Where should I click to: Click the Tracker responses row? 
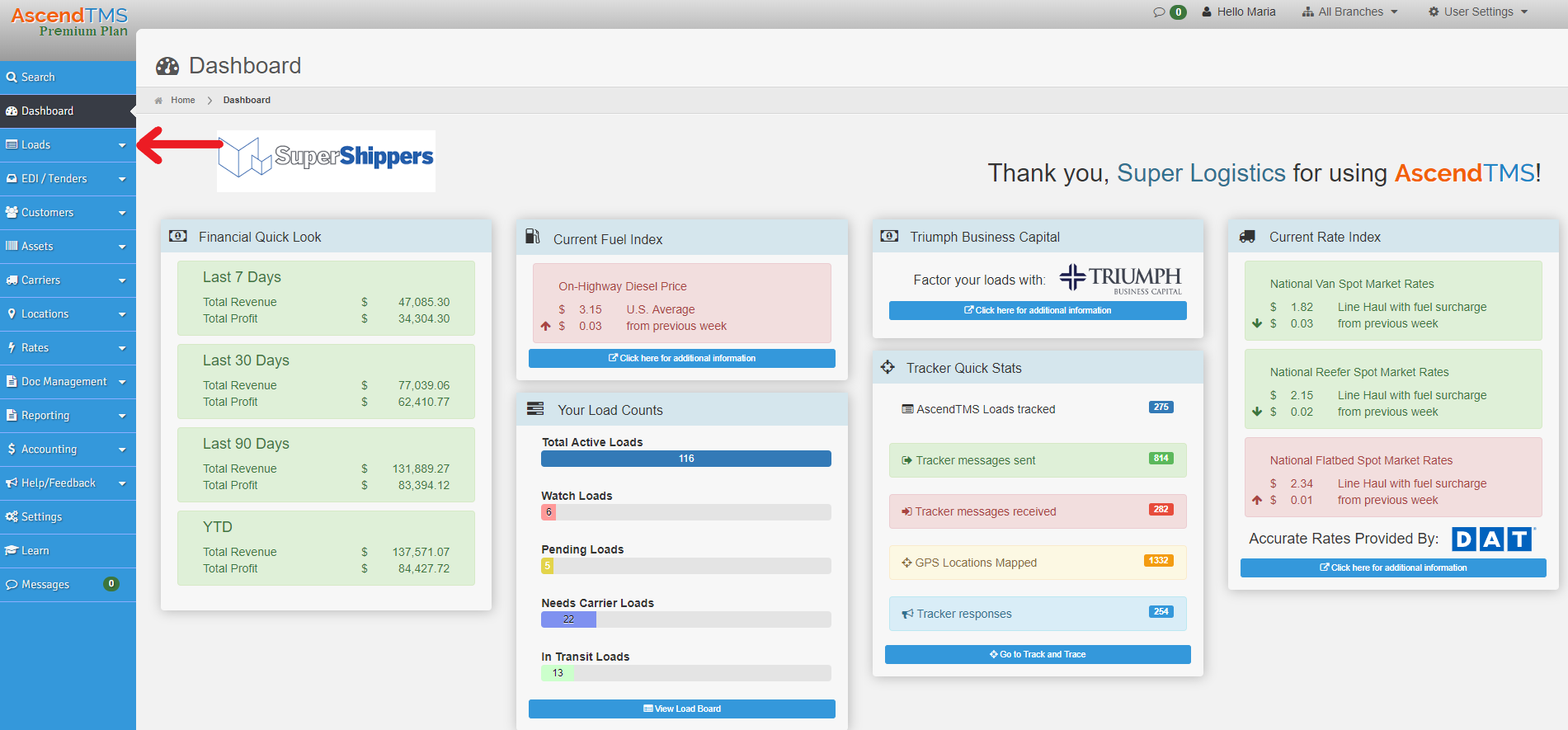click(x=1038, y=614)
